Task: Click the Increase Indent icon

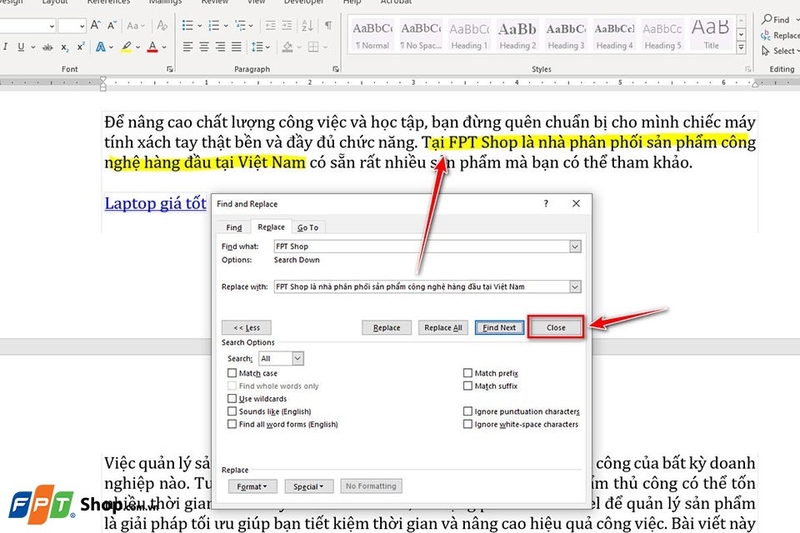Action: coord(287,25)
